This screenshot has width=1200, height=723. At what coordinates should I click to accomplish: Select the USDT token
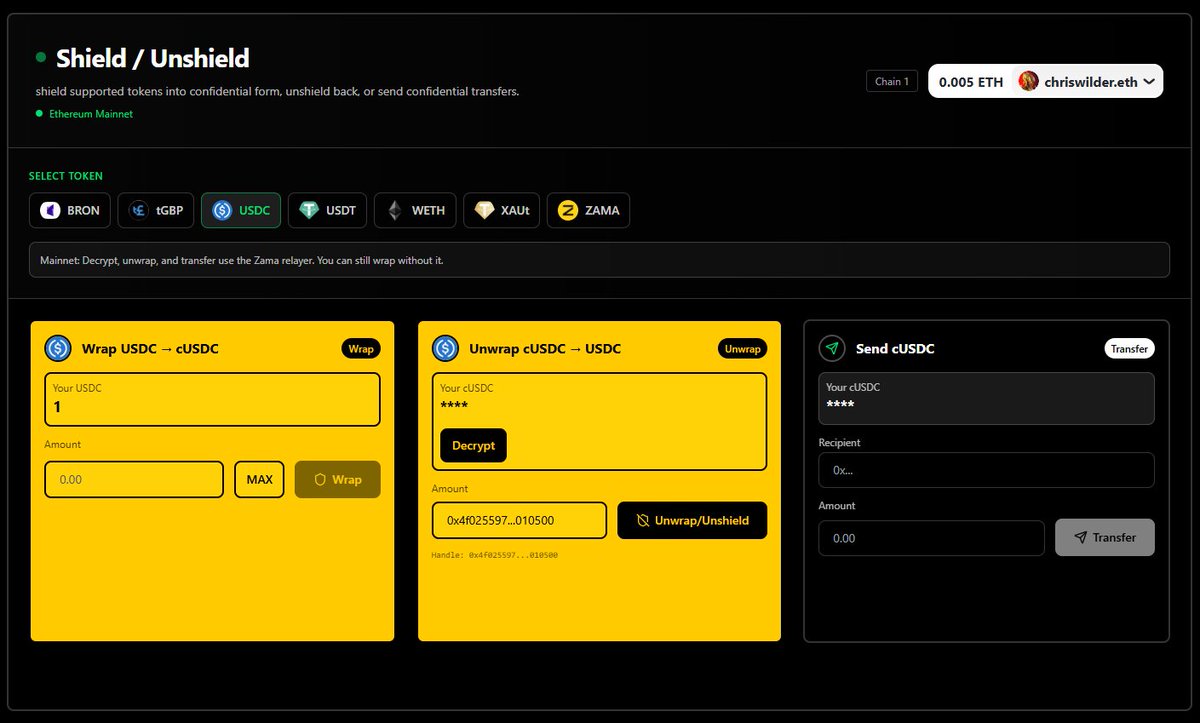(x=327, y=210)
